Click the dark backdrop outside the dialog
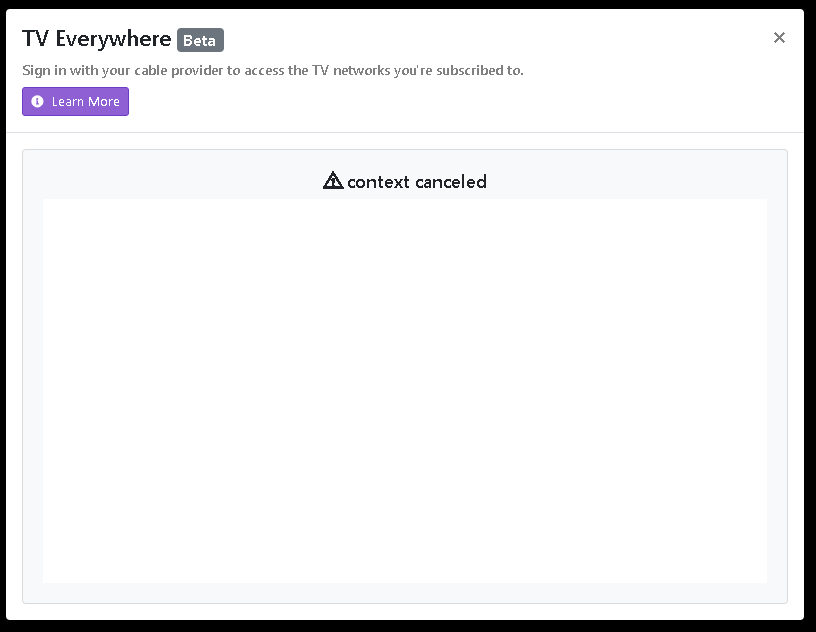Screen dimensions: 816x632 tap(810, 320)
